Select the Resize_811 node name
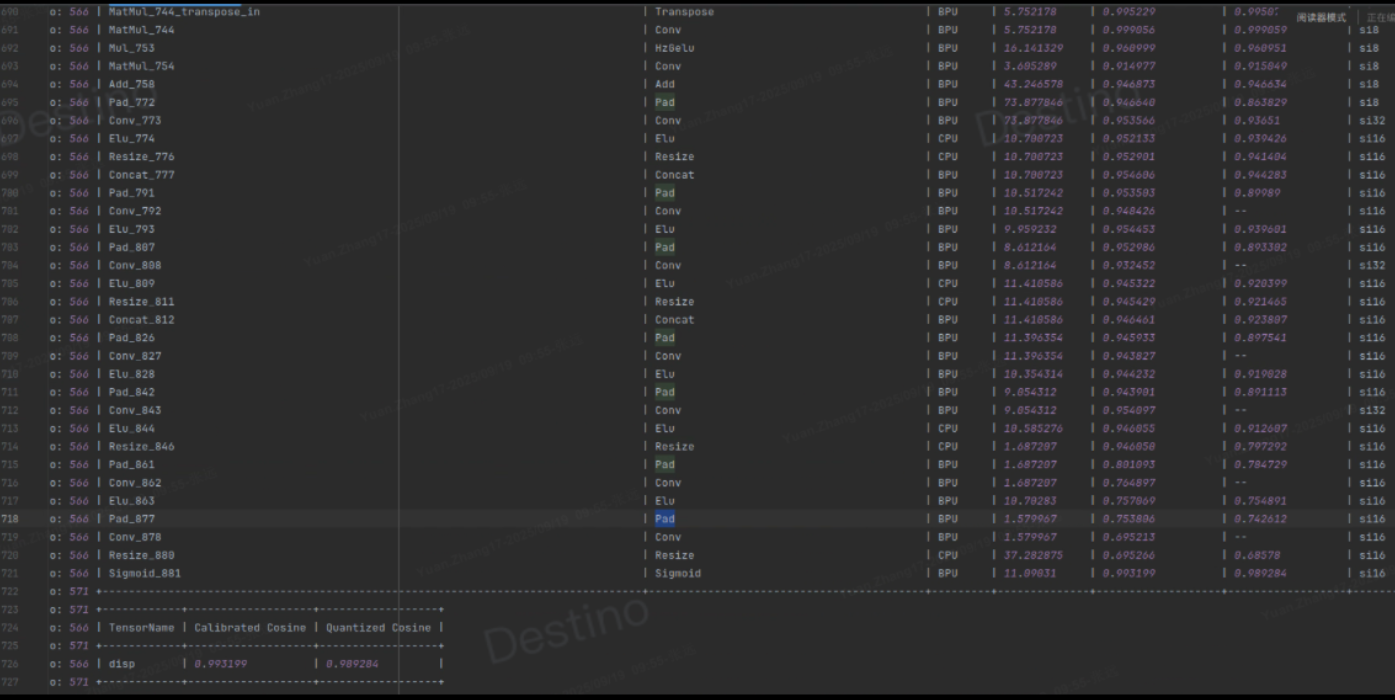Image resolution: width=1395 pixels, height=700 pixels. tap(141, 301)
